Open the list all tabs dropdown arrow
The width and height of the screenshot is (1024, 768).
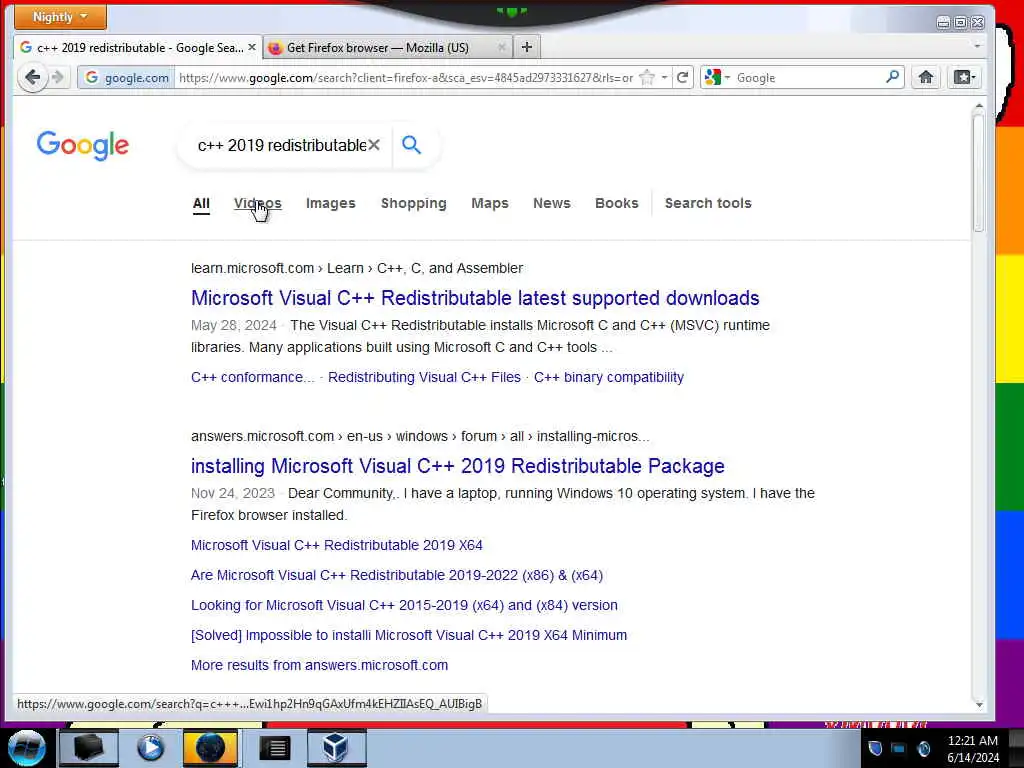pos(977,46)
